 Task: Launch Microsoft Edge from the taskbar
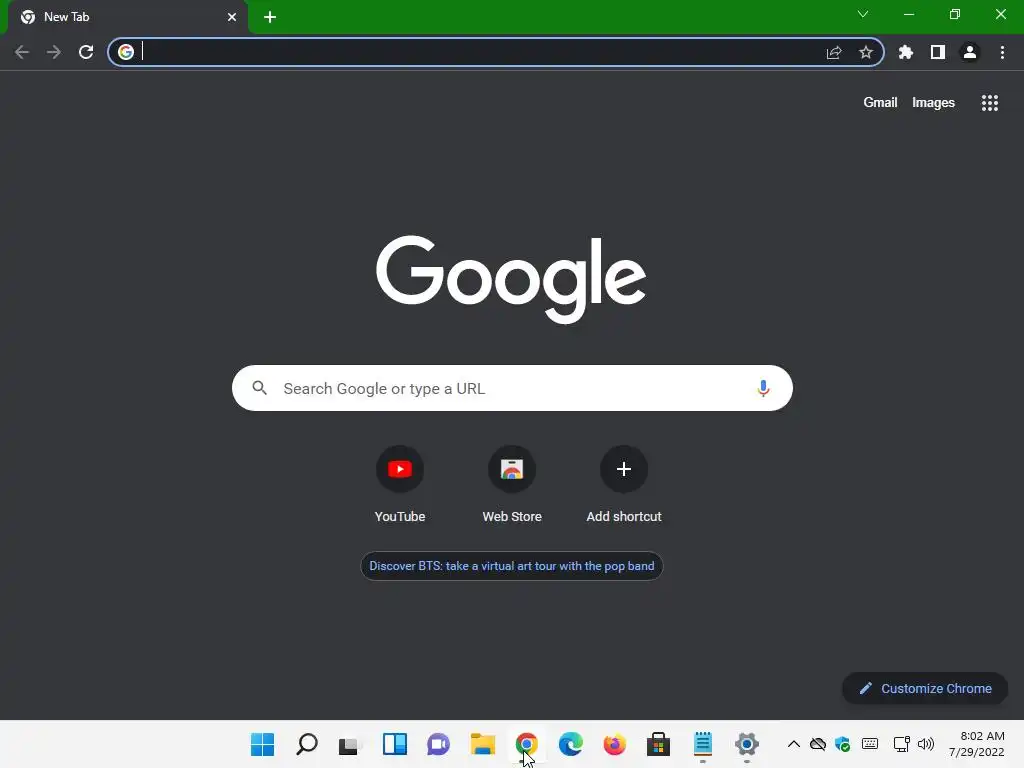coord(571,744)
